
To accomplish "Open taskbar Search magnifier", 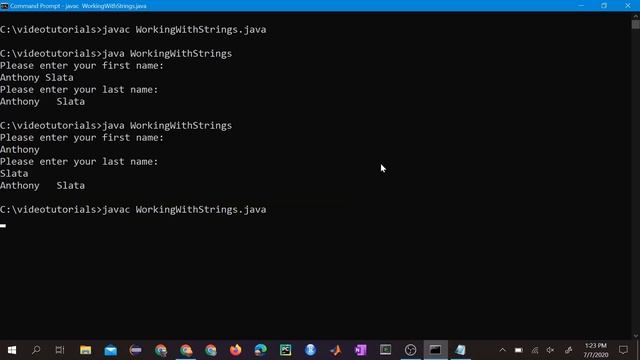I will pos(36,350).
